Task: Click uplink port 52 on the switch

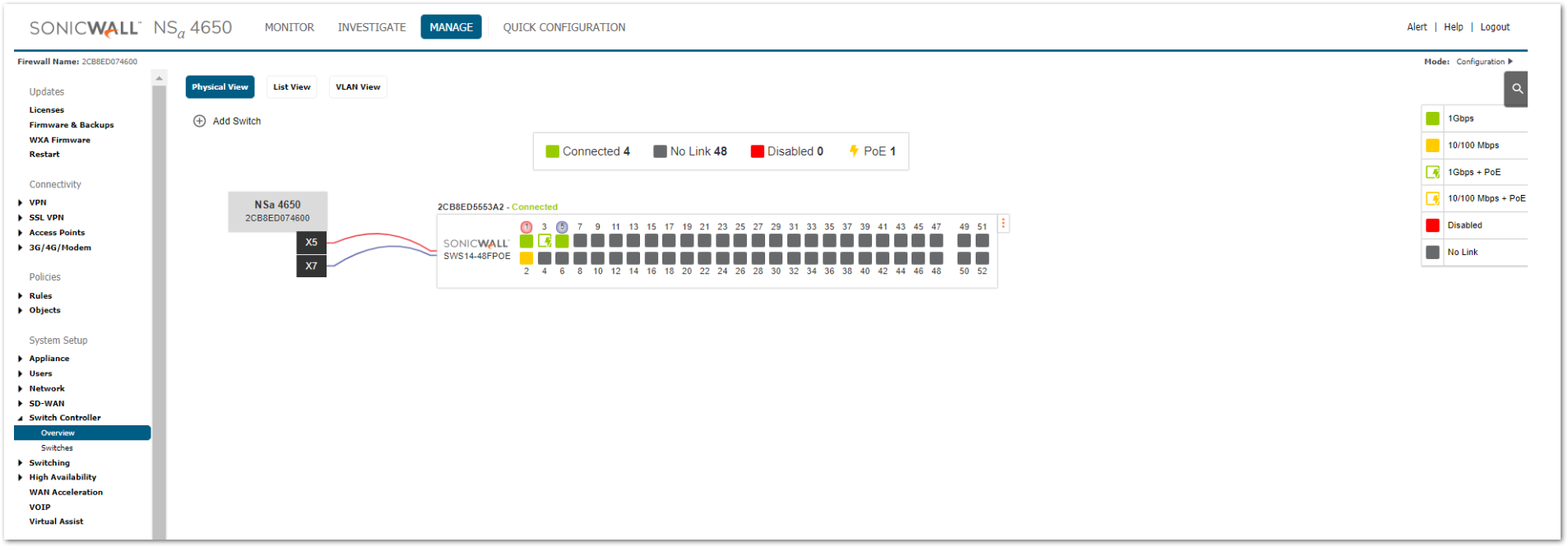Action: 982,258
